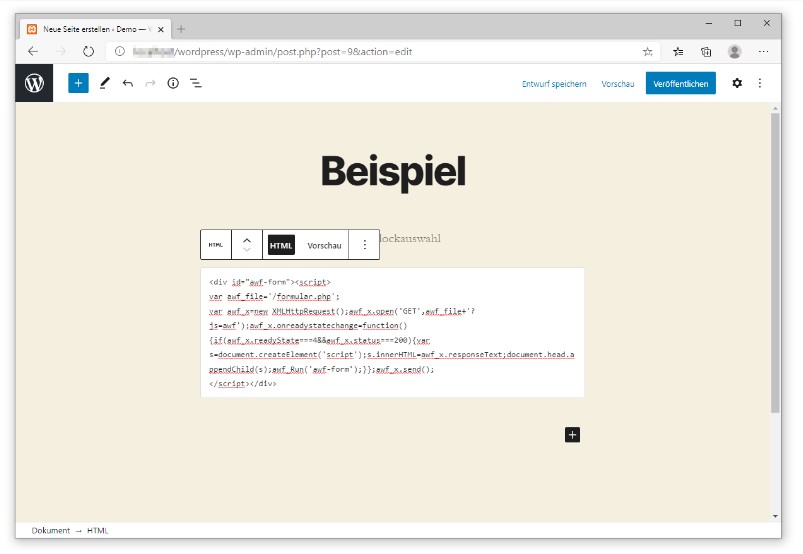This screenshot has height=554, width=803.
Task: Open the editor more options menu
Action: click(760, 83)
